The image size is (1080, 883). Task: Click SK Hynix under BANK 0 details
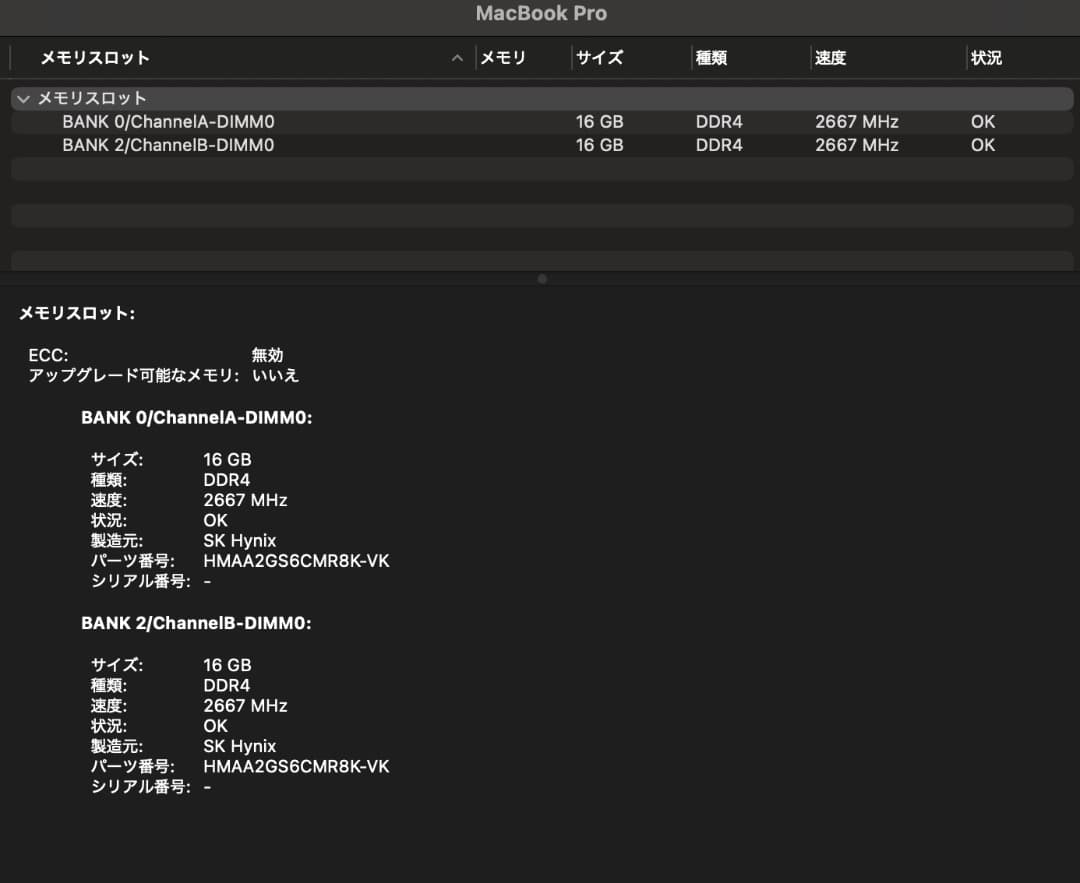pos(240,541)
